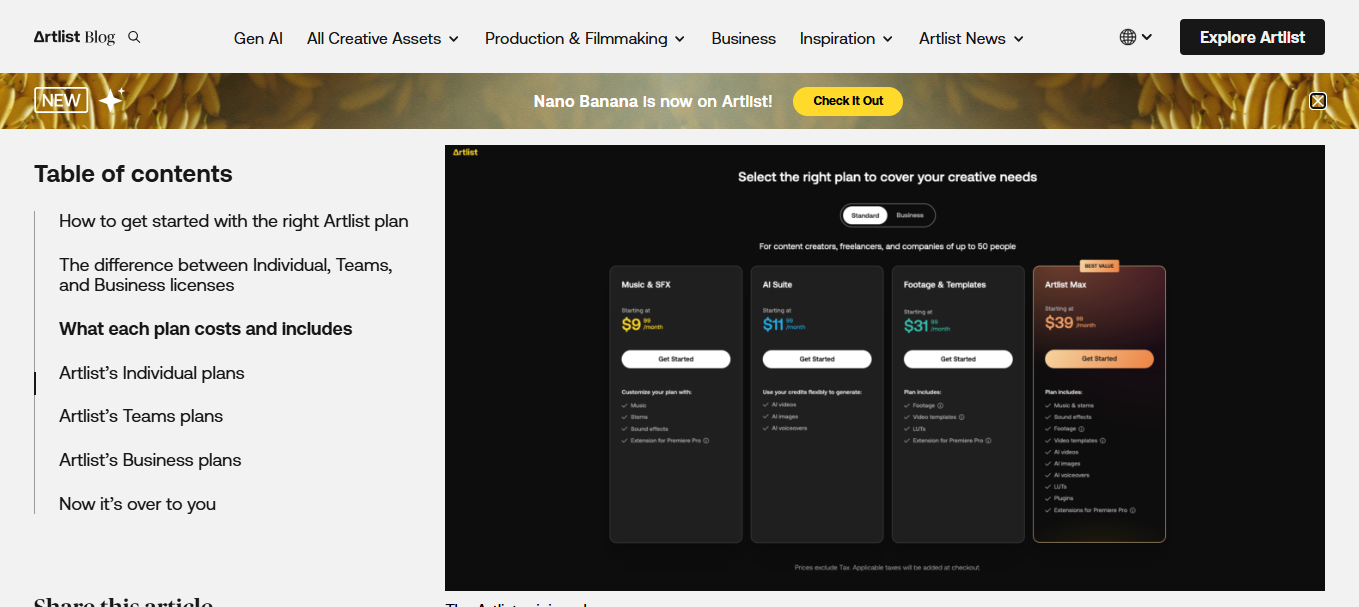Open the Inspiration dropdown menu
Viewport: 1359px width, 607px height.
click(x=845, y=38)
